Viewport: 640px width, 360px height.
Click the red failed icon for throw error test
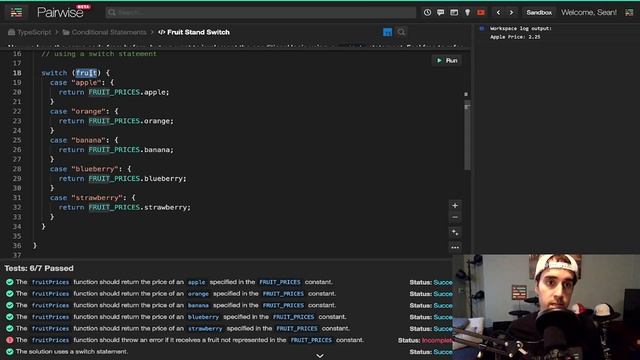pos(9,340)
